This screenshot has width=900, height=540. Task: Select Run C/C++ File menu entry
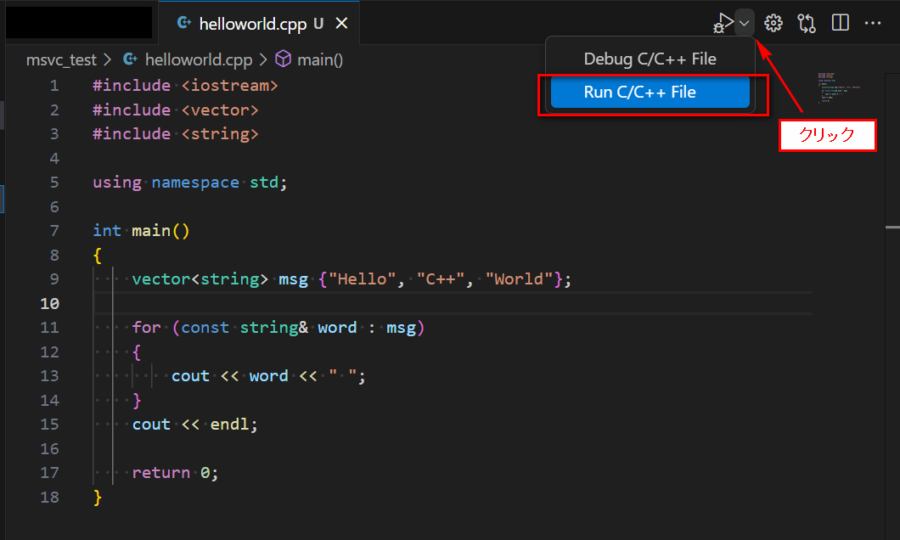(650, 92)
